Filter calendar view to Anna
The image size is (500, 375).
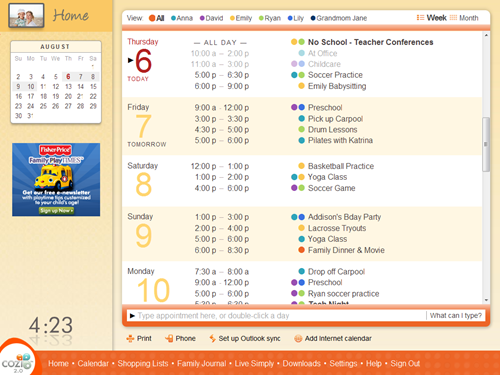(x=182, y=18)
